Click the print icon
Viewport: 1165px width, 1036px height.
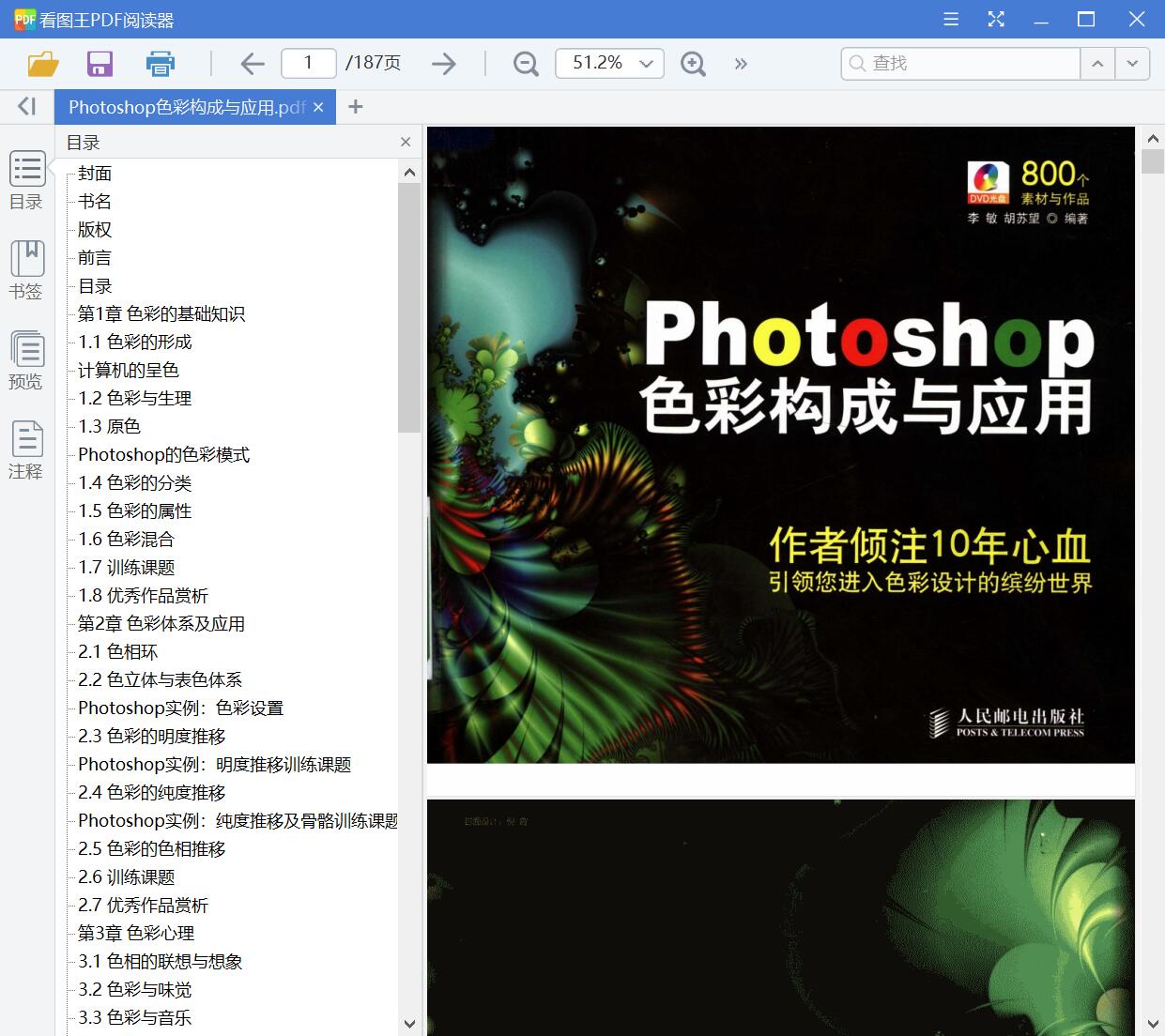tap(161, 63)
